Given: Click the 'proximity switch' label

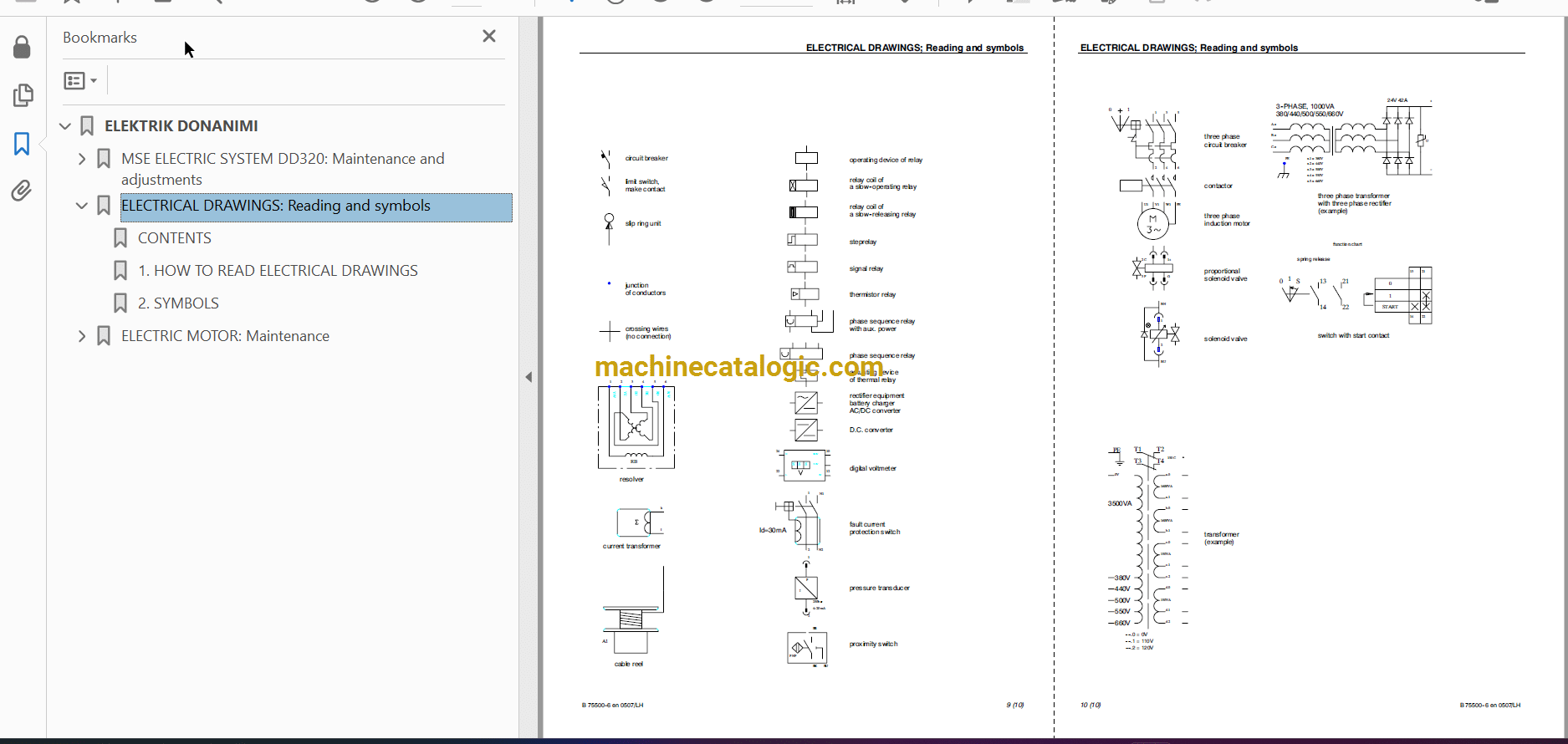Looking at the screenshot, I should point(874,644).
